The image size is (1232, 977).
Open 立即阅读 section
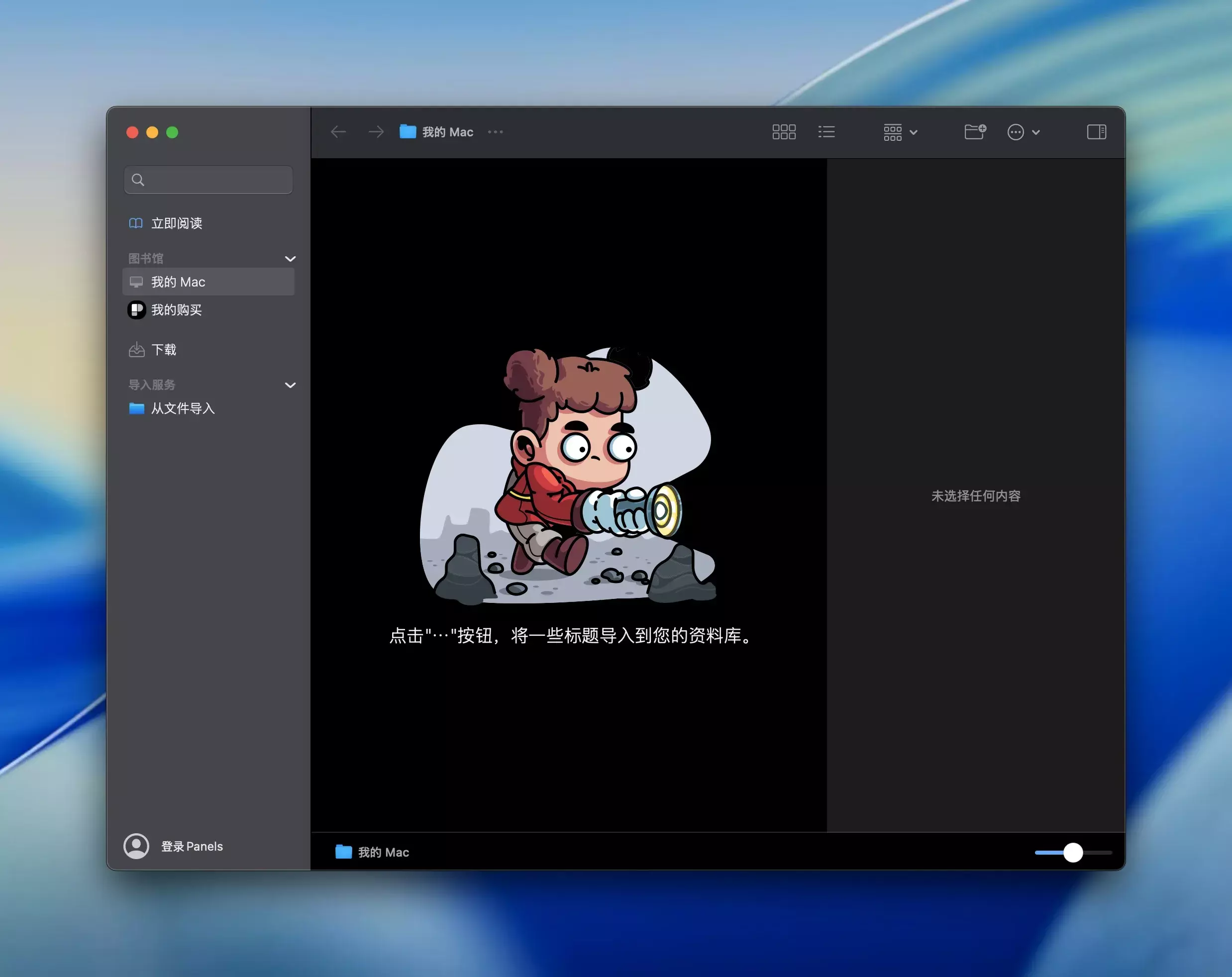coord(176,223)
